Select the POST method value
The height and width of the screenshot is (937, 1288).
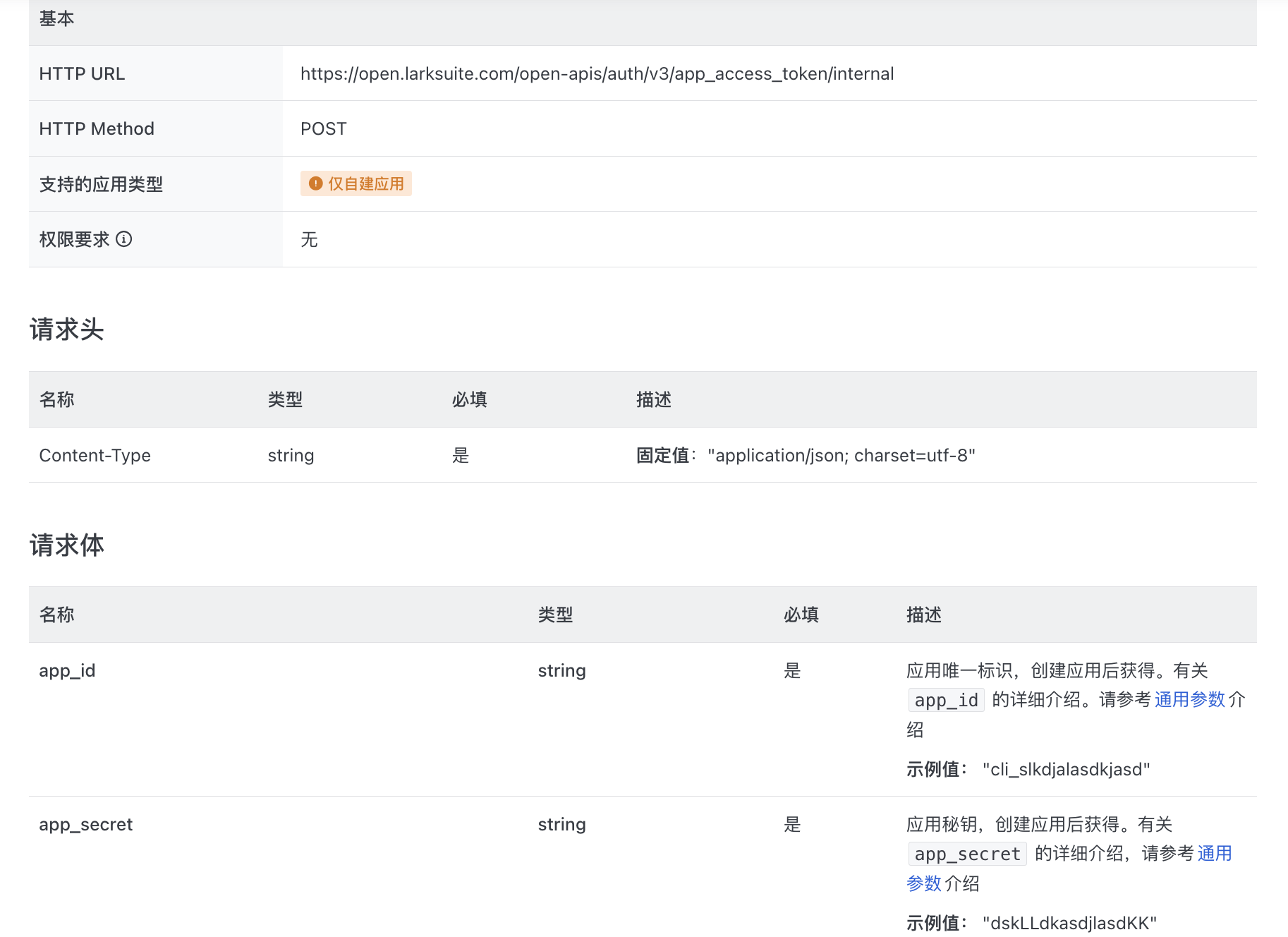tap(323, 128)
